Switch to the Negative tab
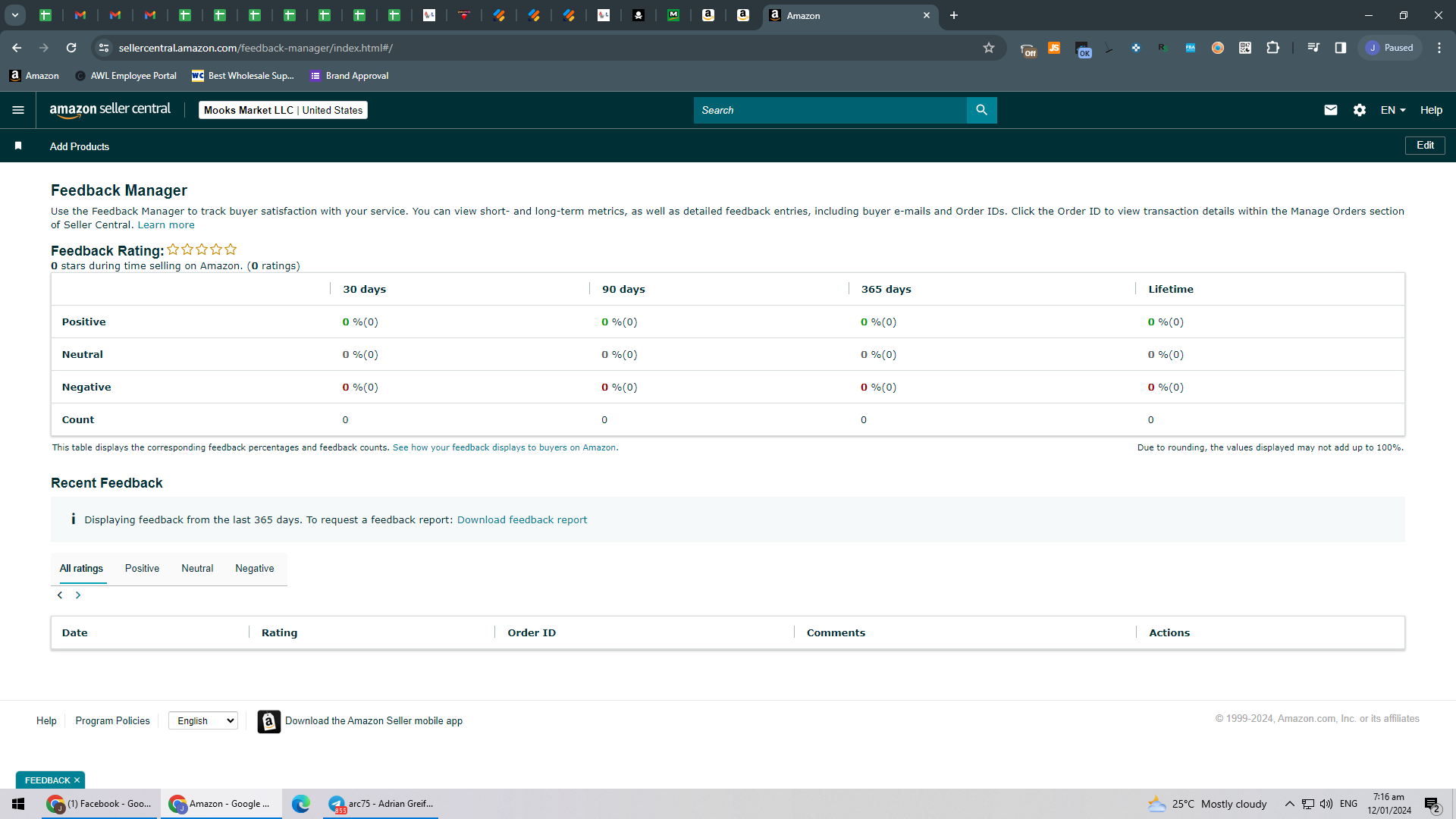This screenshot has height=819, width=1456. (255, 569)
